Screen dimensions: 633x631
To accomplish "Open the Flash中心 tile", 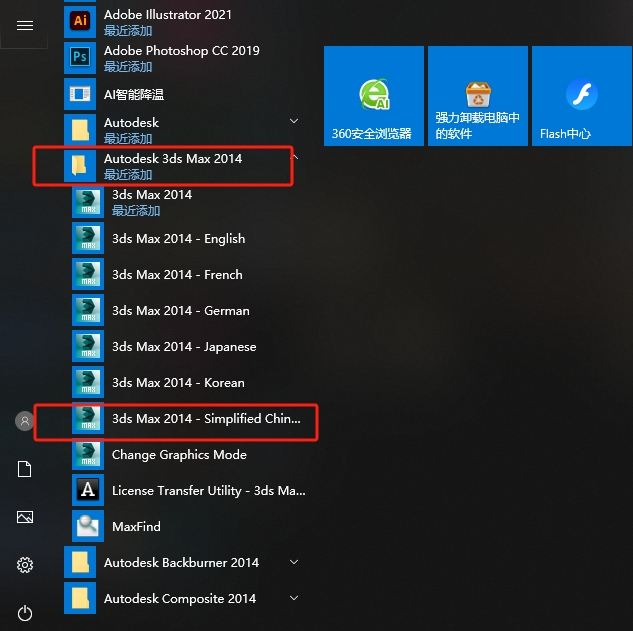I will (580, 97).
